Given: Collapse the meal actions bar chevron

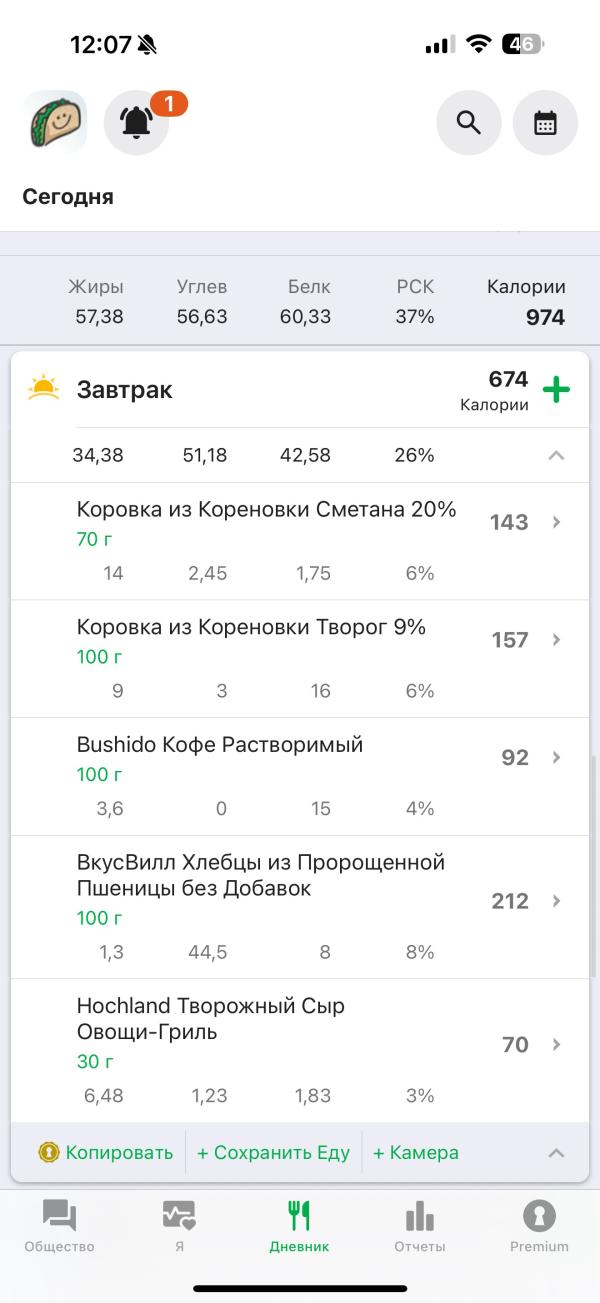Looking at the screenshot, I should 556,1153.
